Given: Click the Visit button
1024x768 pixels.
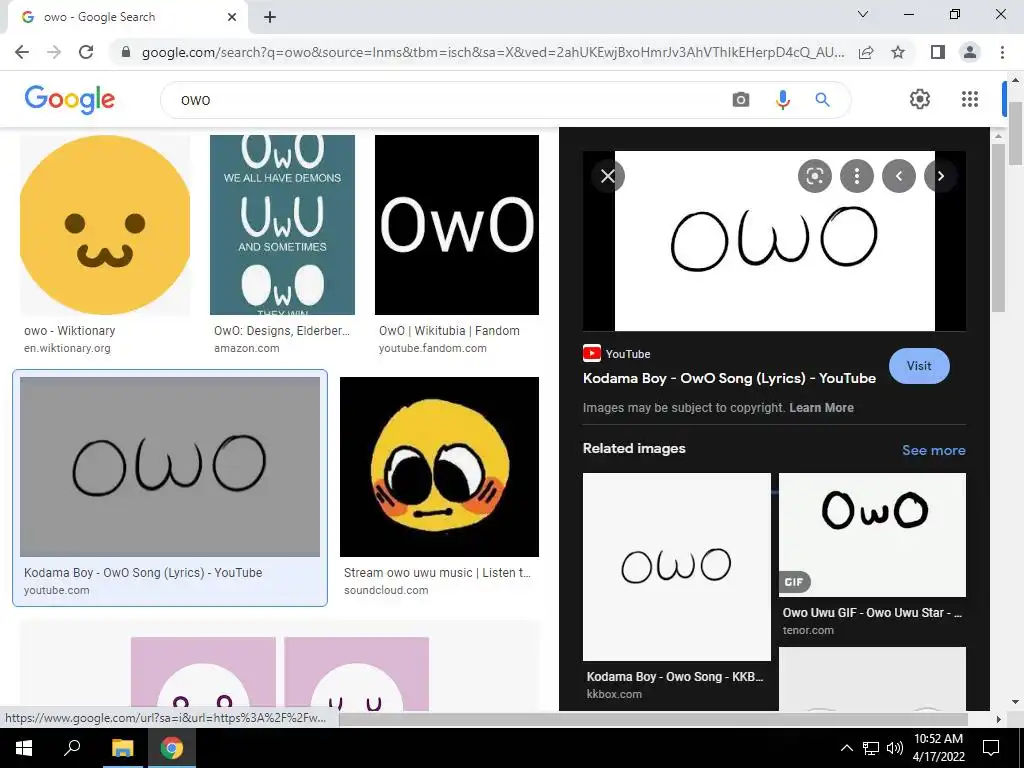Looking at the screenshot, I should [x=919, y=366].
